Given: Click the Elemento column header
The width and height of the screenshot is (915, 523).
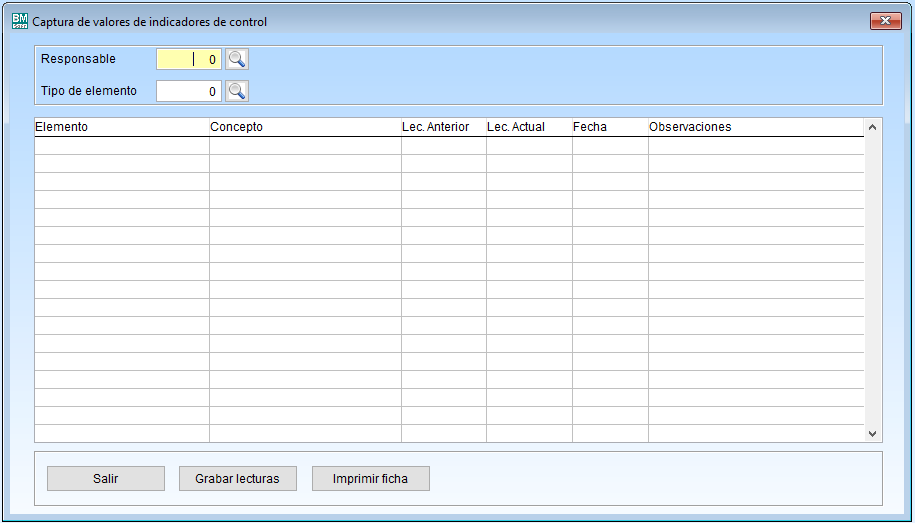Looking at the screenshot, I should tap(121, 127).
